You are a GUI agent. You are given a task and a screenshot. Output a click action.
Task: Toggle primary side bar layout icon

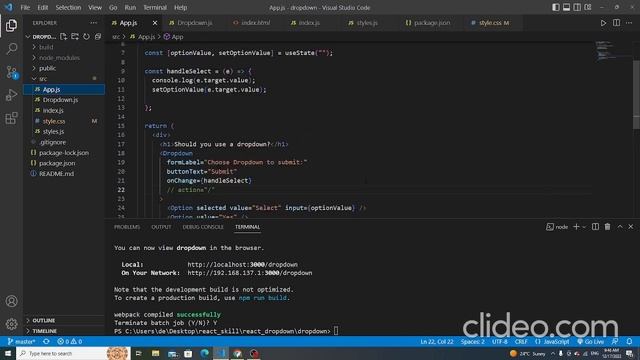(556, 7)
